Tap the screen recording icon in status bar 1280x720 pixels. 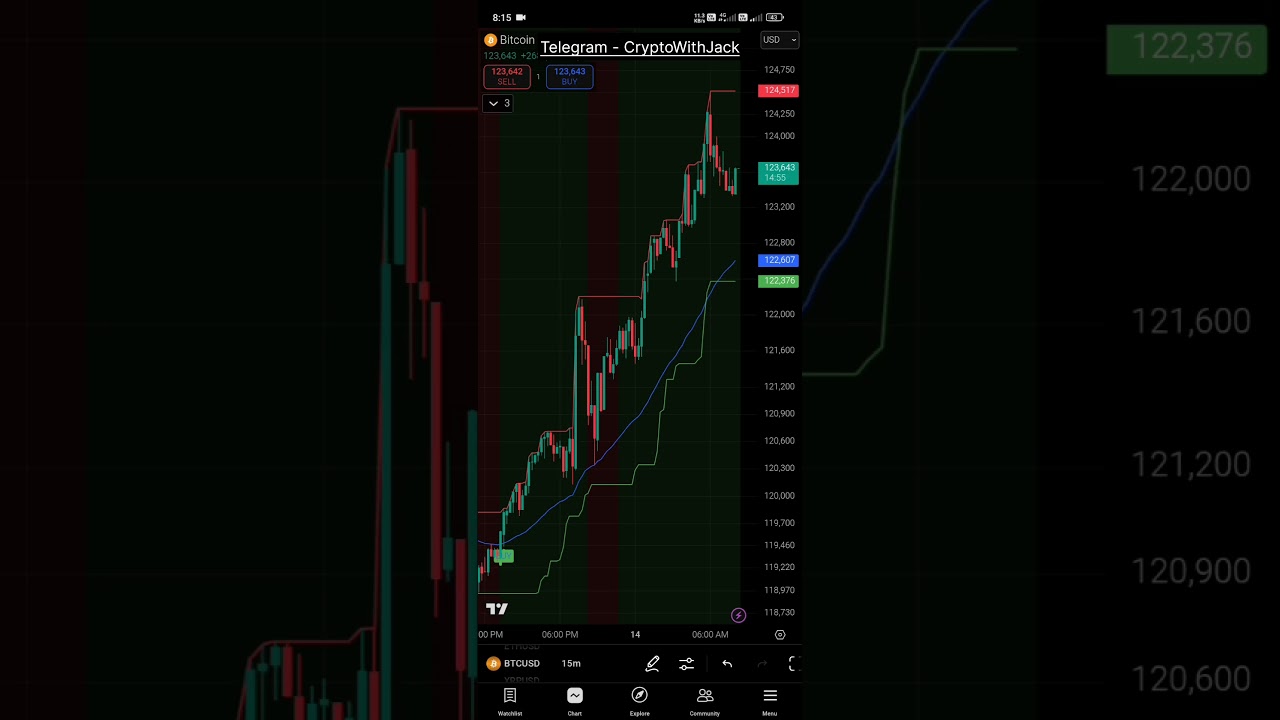(521, 17)
